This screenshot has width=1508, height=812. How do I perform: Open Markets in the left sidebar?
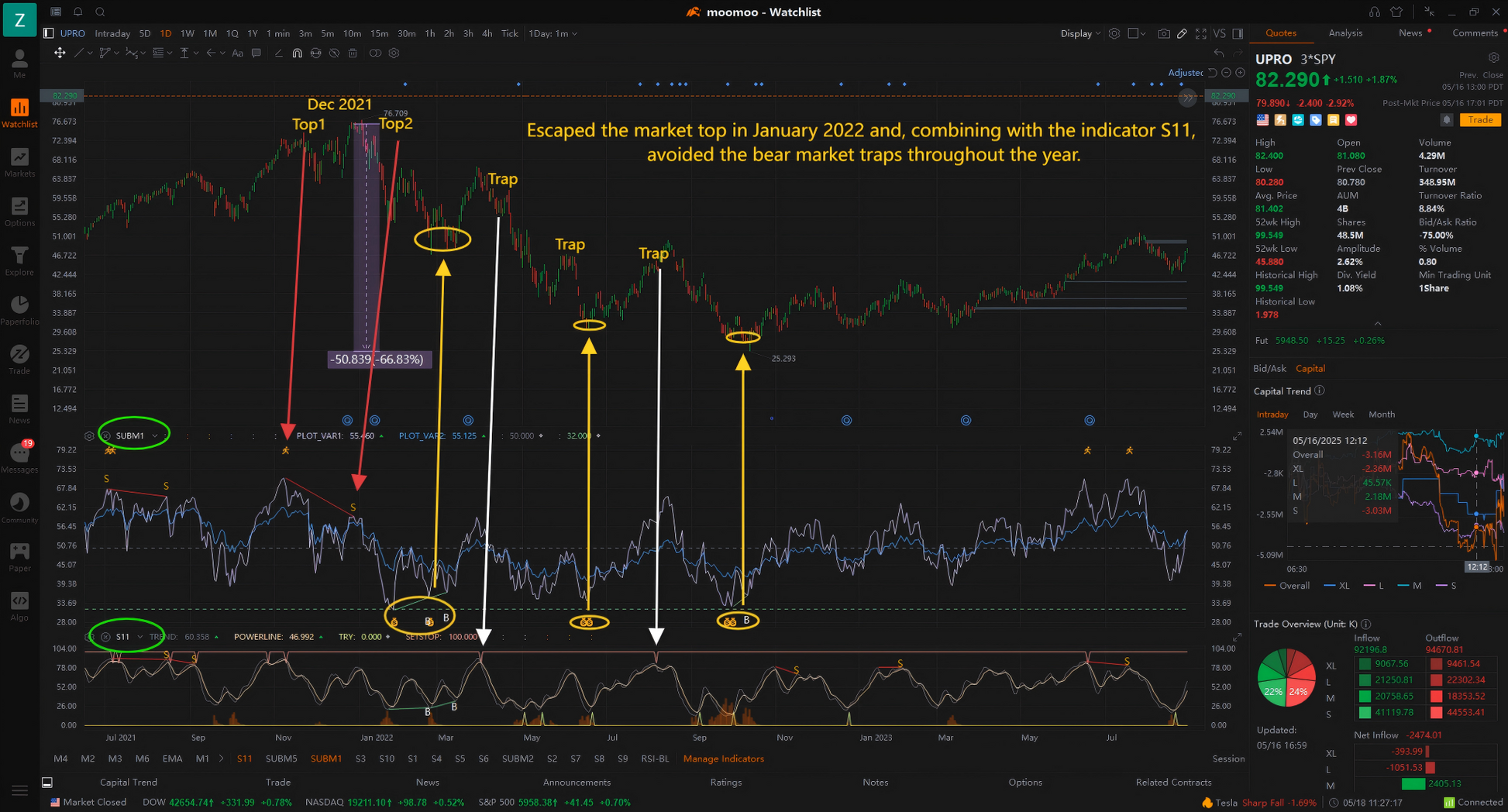[19, 163]
